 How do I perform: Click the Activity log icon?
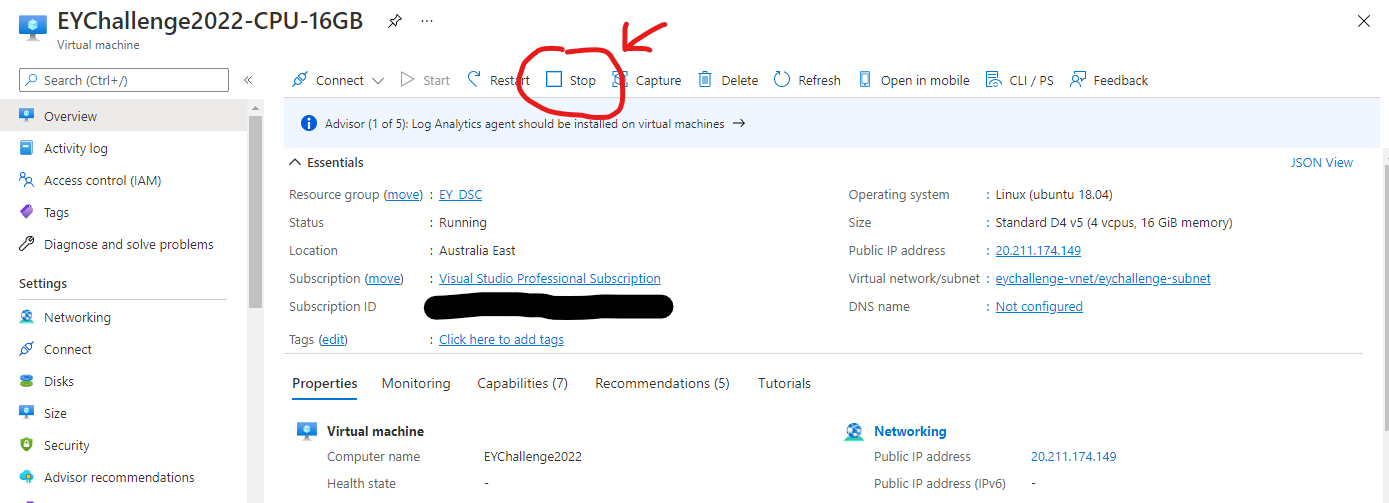(27, 148)
